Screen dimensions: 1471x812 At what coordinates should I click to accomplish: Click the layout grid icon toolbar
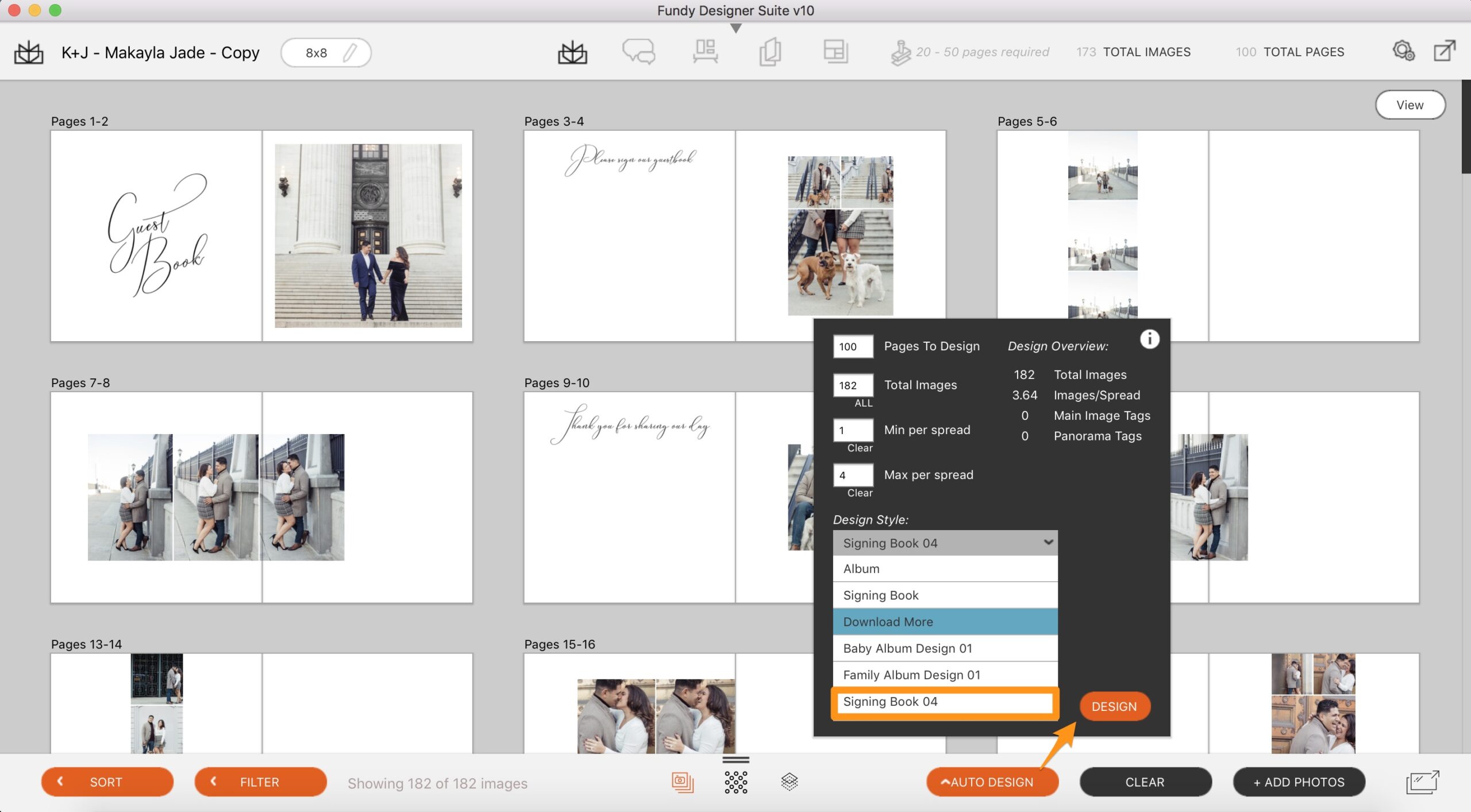[834, 51]
